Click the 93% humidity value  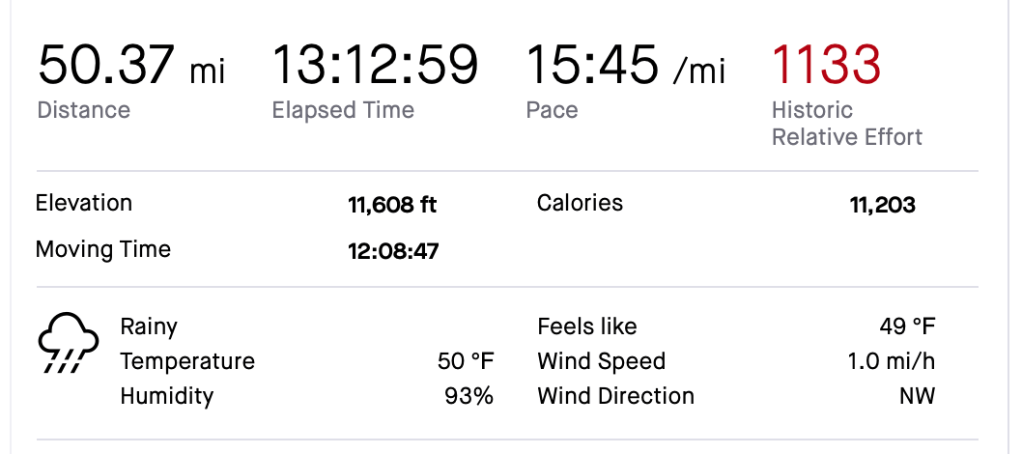[469, 396]
